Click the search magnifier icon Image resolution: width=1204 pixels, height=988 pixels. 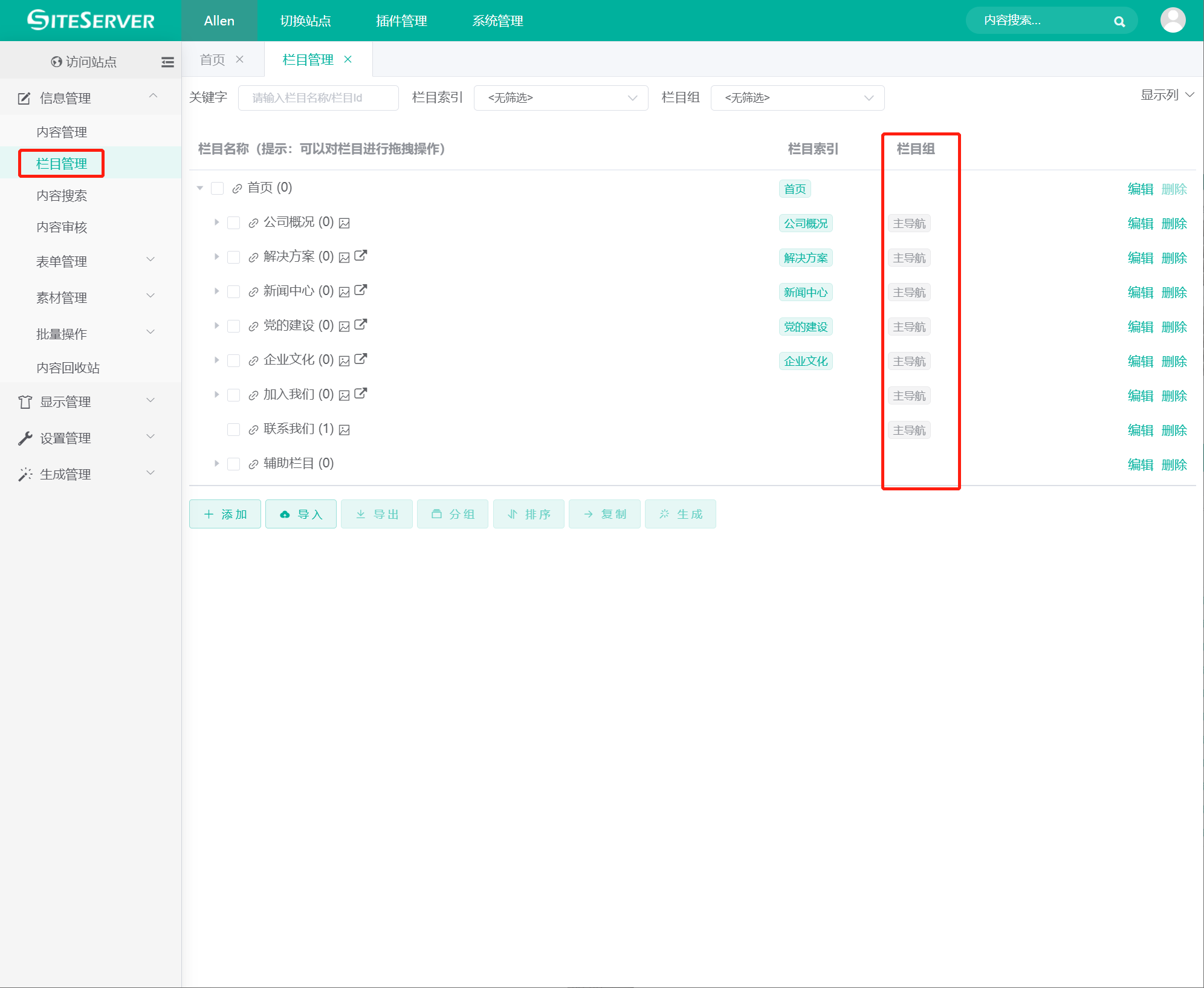(x=1119, y=21)
